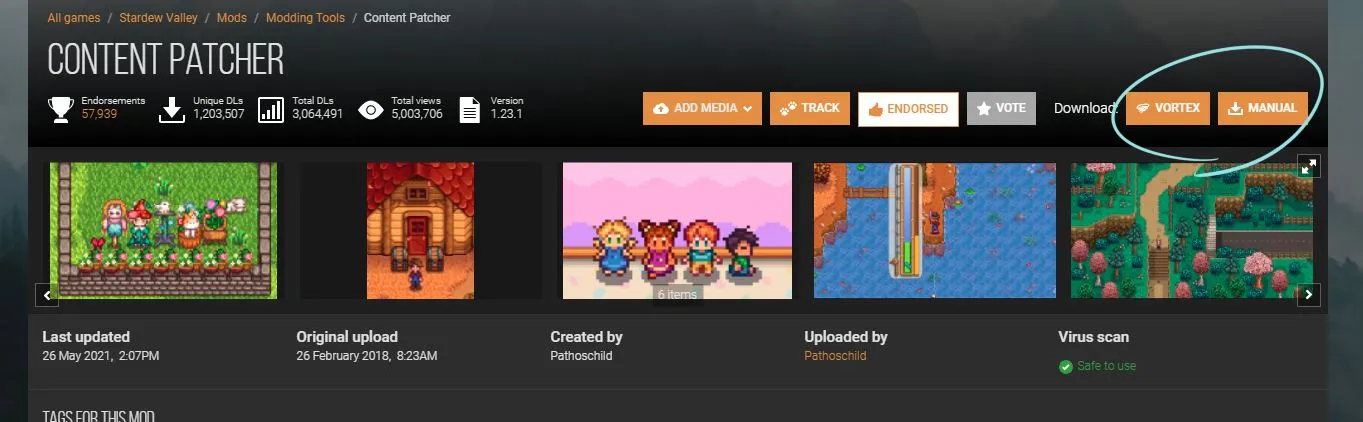Start a Manual download
This screenshot has width=1363, height=422.
(x=1262, y=108)
